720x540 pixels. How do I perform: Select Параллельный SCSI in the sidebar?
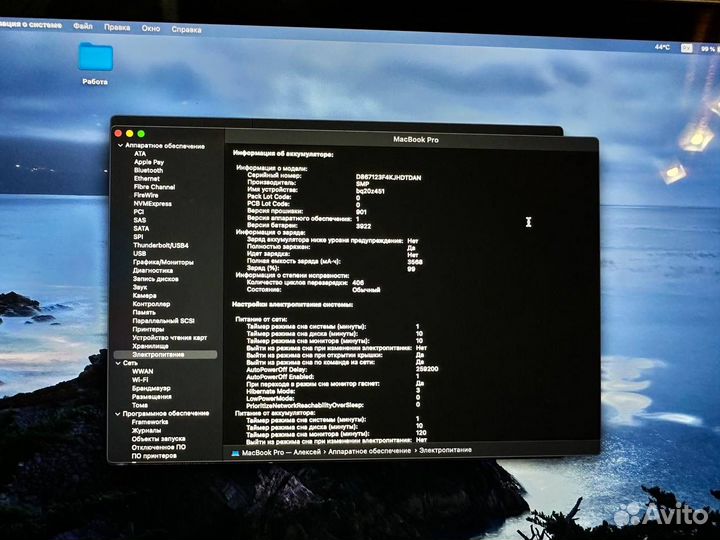(x=163, y=321)
